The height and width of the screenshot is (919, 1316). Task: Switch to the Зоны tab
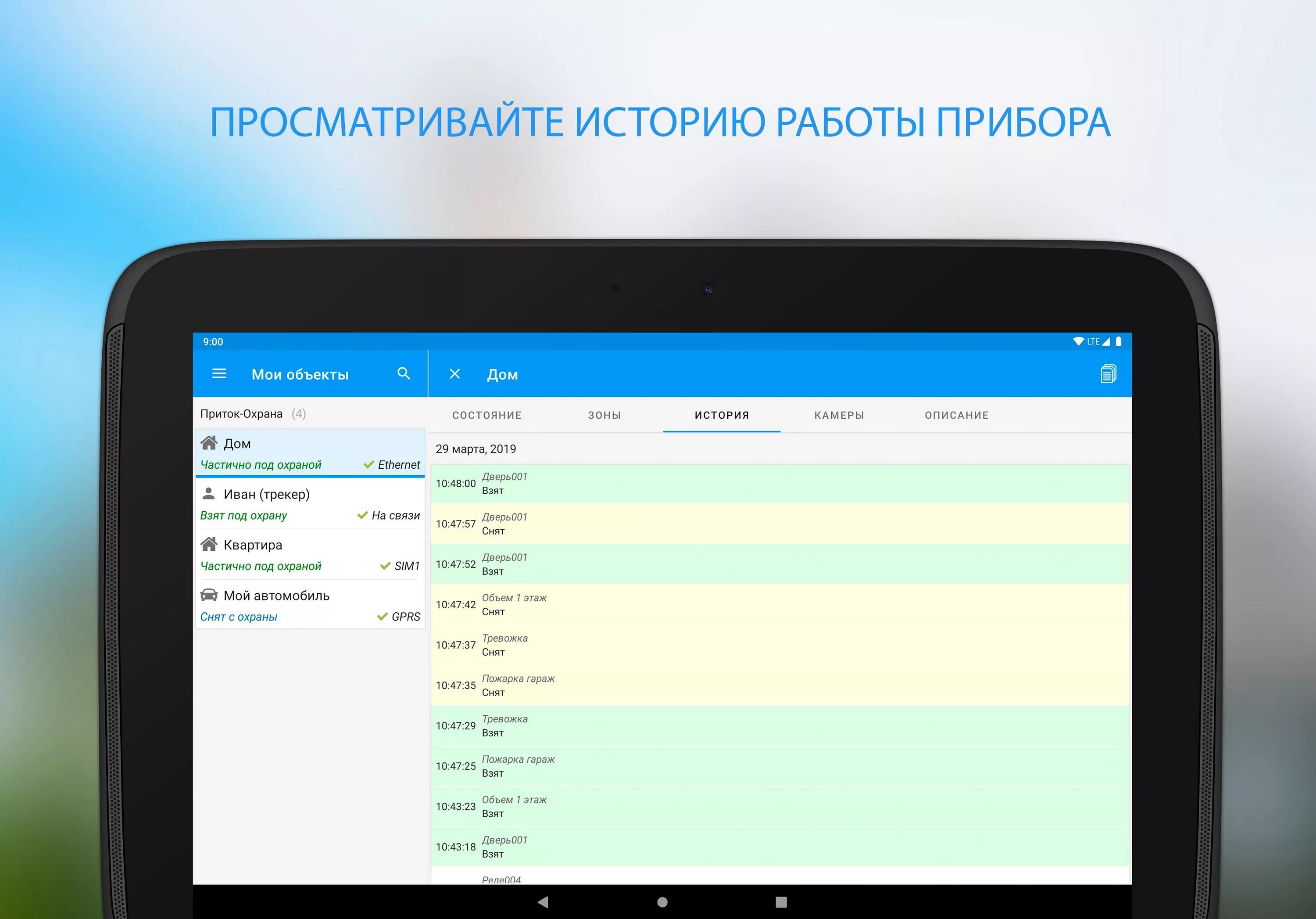604,415
